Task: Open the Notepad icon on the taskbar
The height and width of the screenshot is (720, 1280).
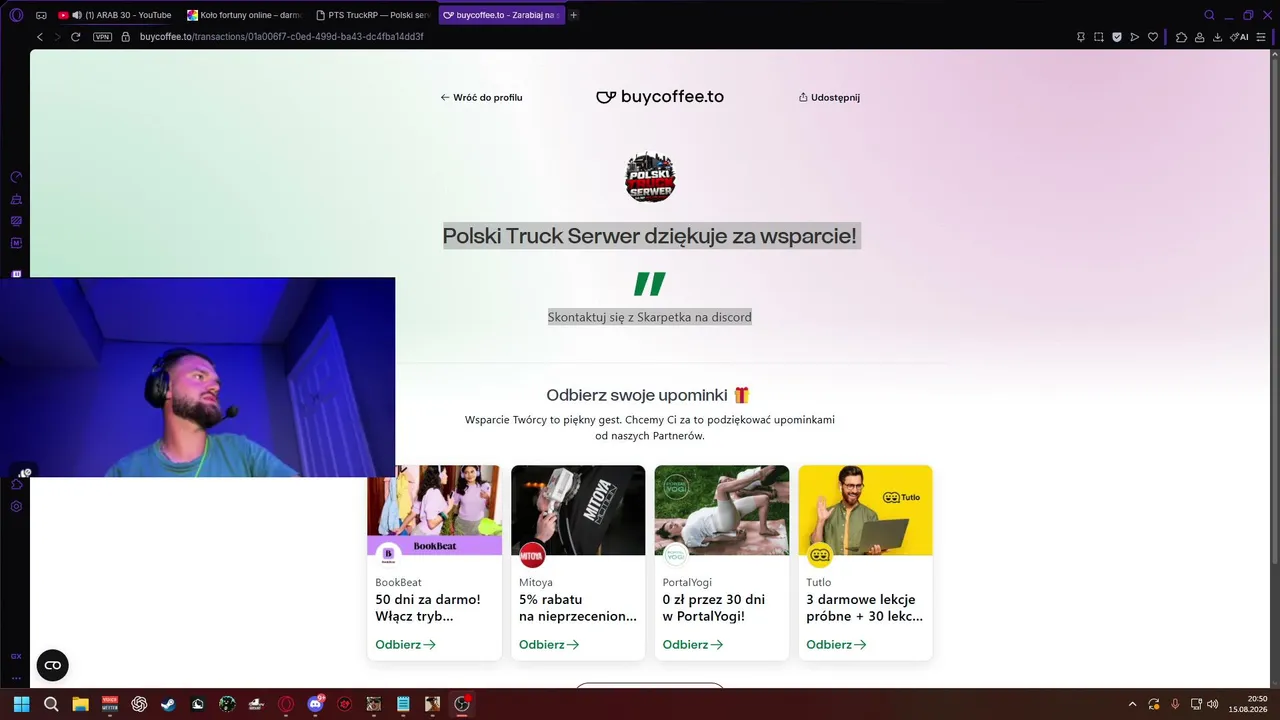Action: (403, 704)
